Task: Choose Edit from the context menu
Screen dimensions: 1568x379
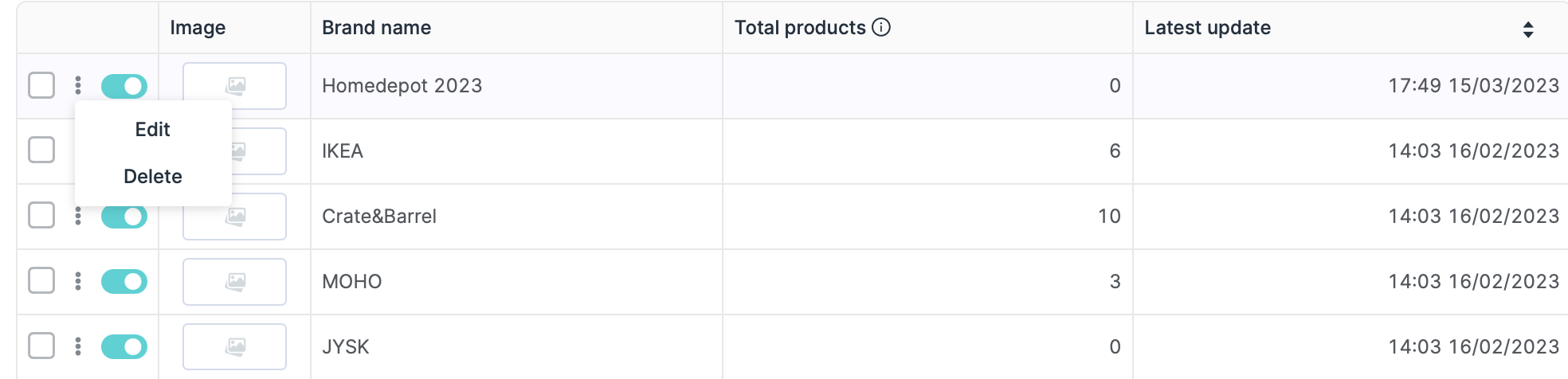Action: tap(152, 130)
